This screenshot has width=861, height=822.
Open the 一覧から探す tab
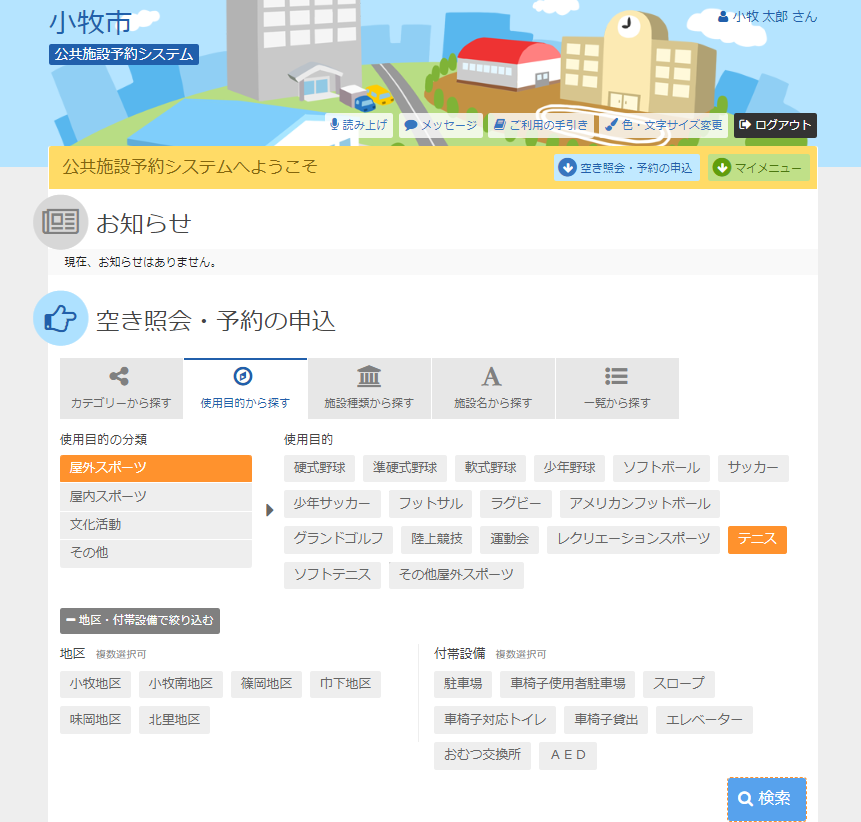pyautogui.click(x=619, y=388)
